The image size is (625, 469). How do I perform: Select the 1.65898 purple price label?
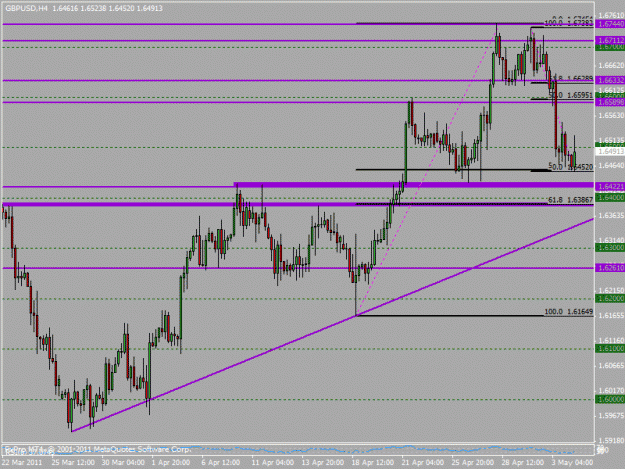click(x=610, y=102)
